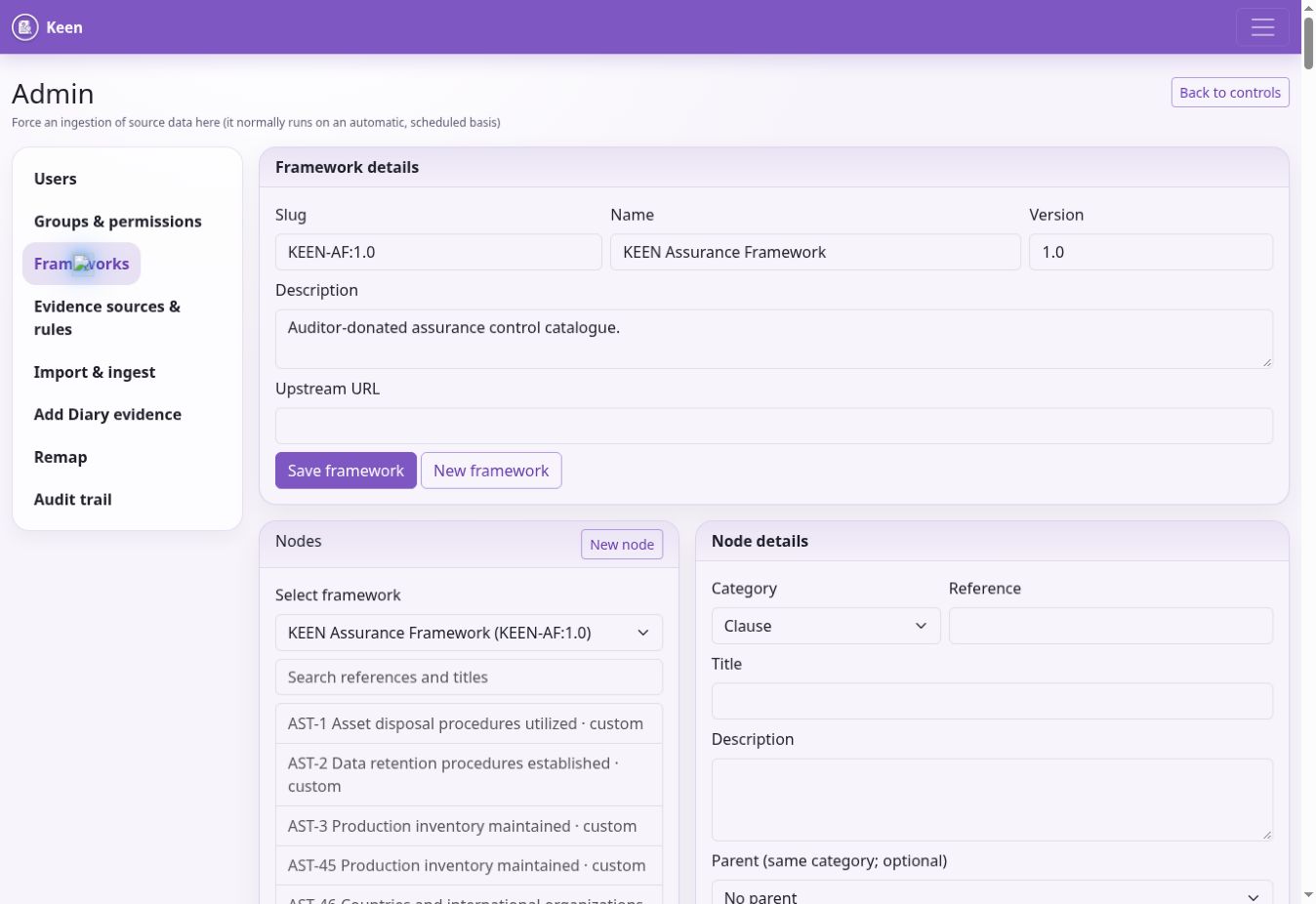Add a New node

click(622, 545)
